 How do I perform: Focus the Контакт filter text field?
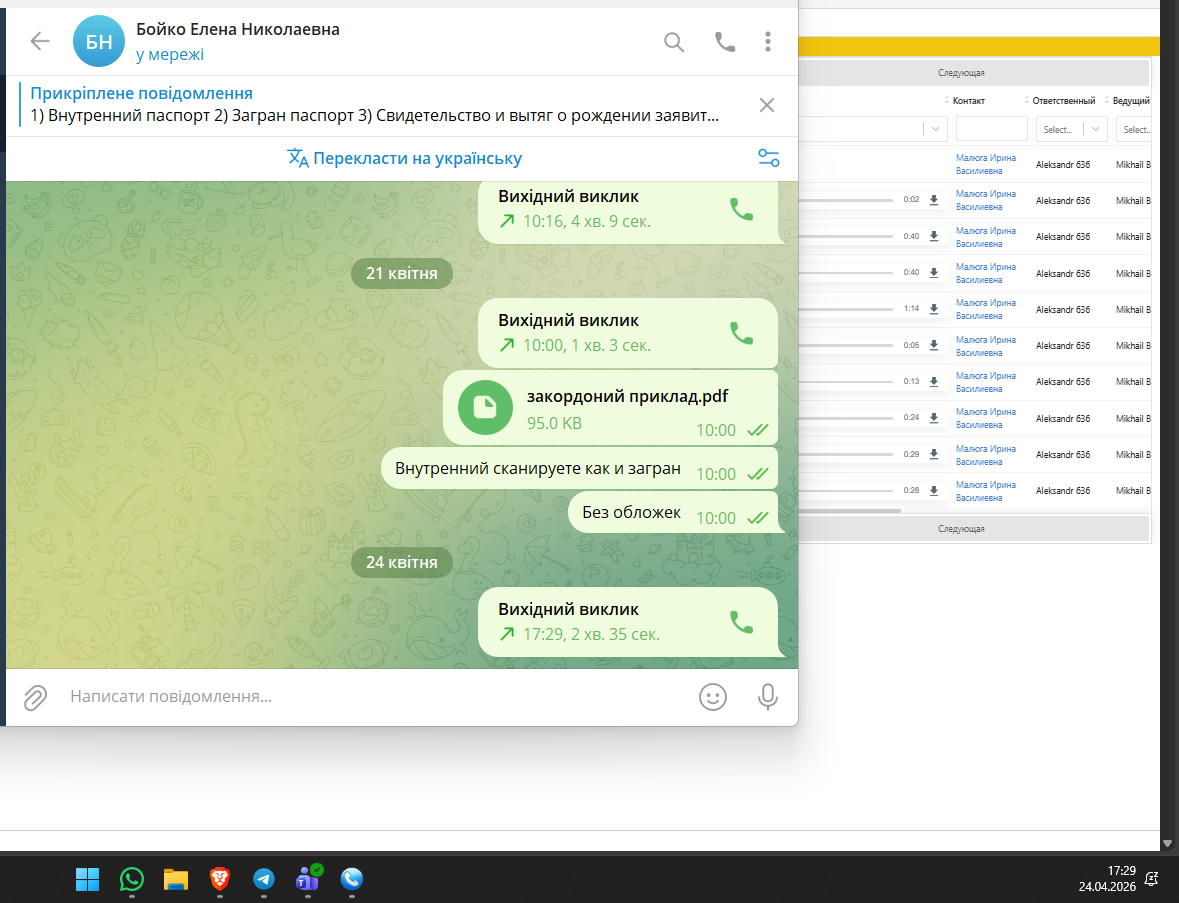click(991, 129)
